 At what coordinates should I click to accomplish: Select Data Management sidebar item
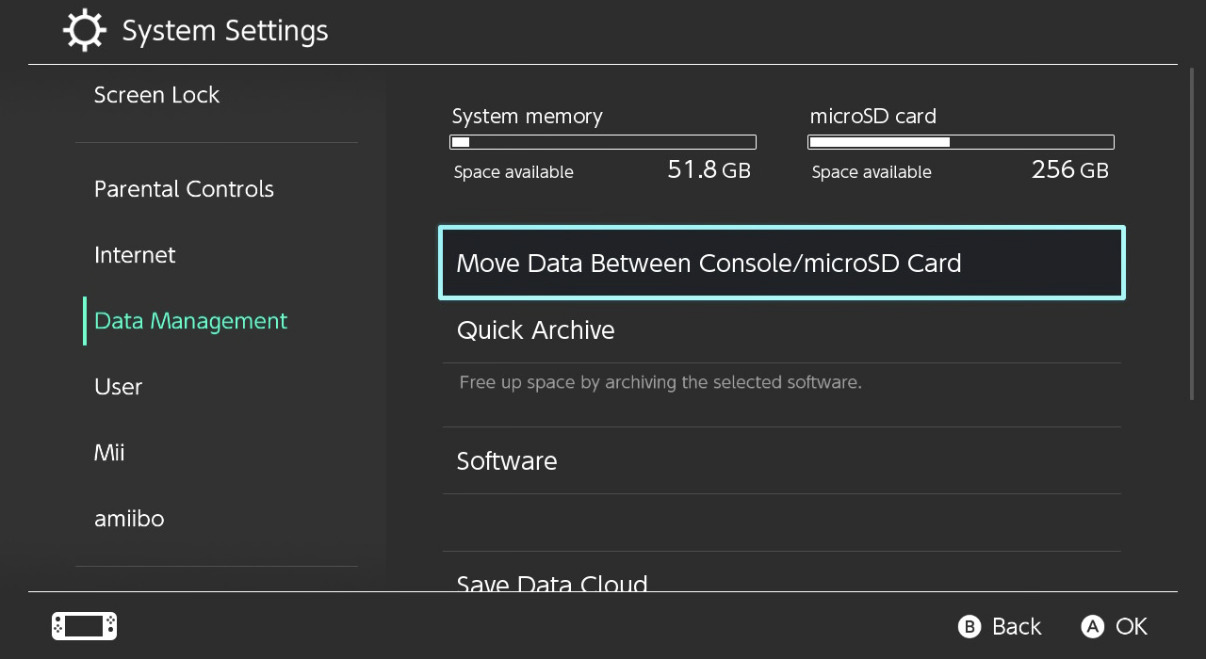191,321
